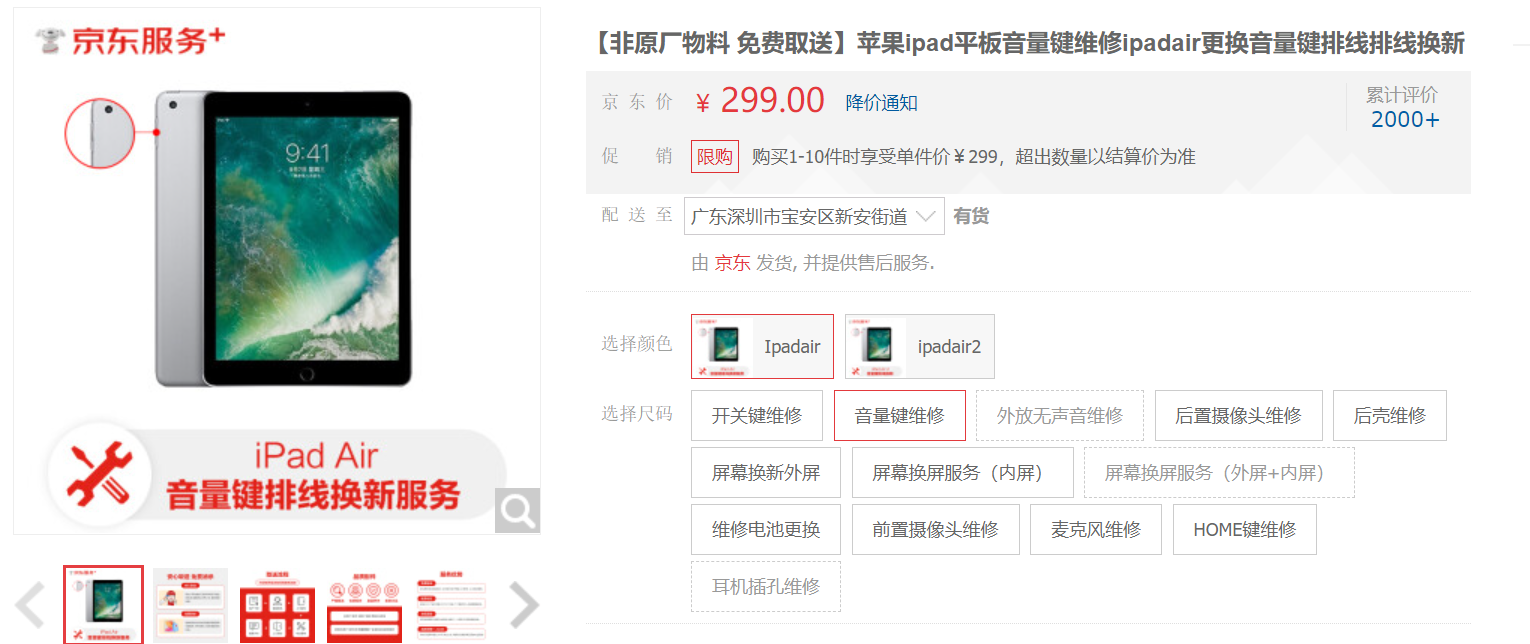Choose the 维修电池更换 option

(x=766, y=530)
